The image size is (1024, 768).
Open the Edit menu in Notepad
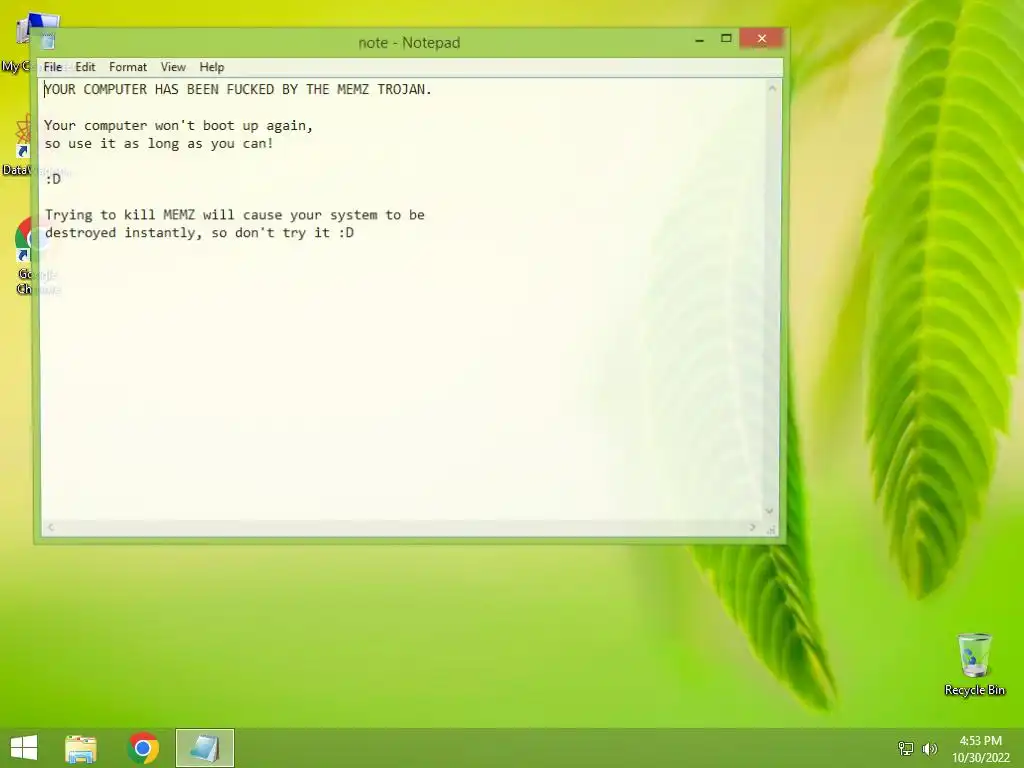coord(85,67)
